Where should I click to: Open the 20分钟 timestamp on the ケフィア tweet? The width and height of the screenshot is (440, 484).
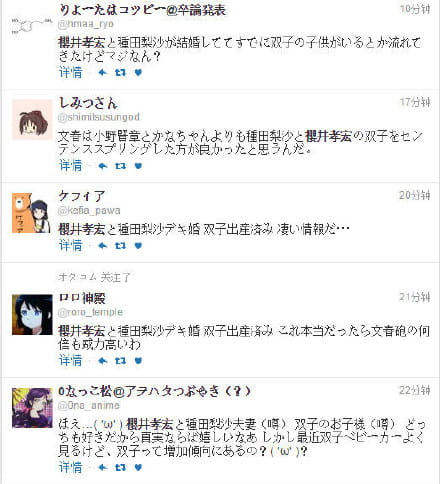click(414, 195)
